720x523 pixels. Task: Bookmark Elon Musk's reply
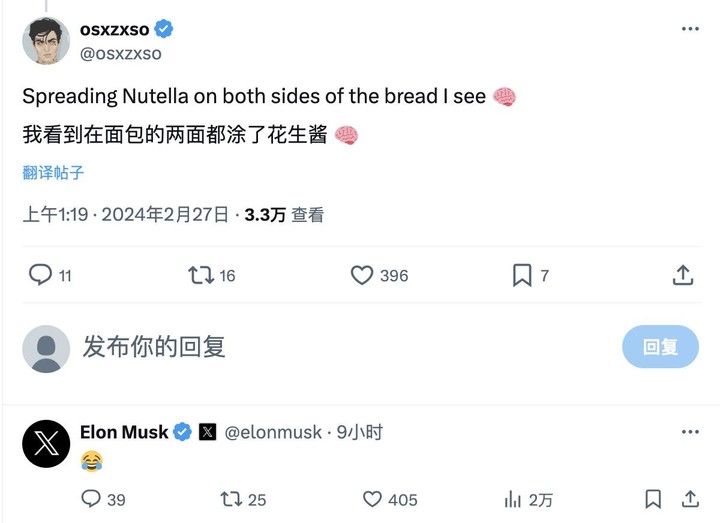(x=653, y=499)
